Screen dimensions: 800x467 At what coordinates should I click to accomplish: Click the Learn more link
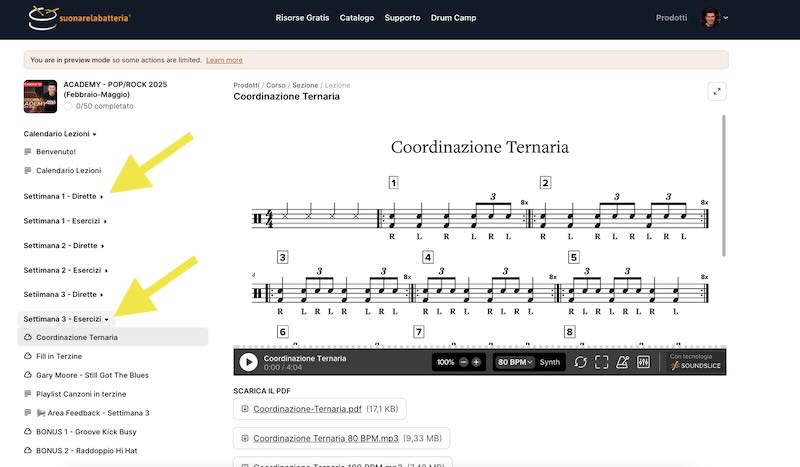tap(224, 60)
